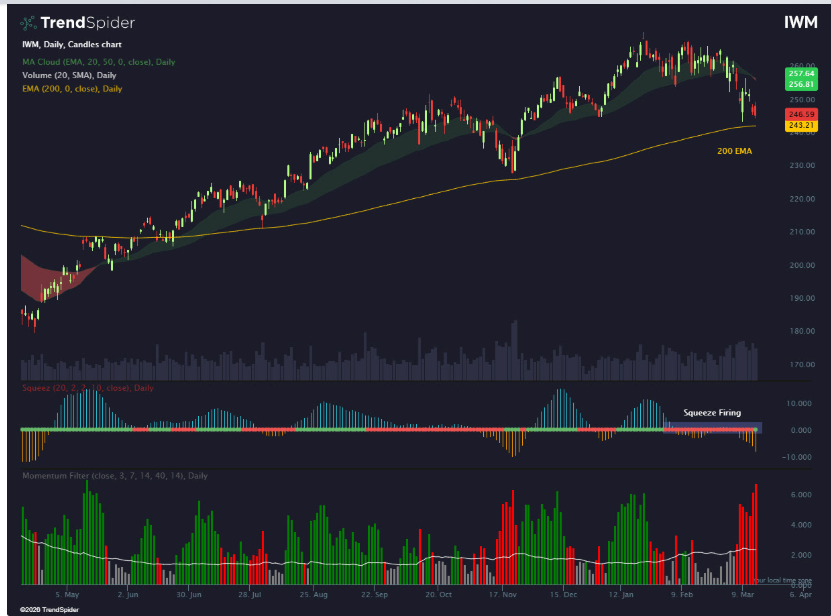This screenshot has width=831, height=616.
Task: Select the 'Squeeze Firing' text annotation
Action: coord(710,412)
